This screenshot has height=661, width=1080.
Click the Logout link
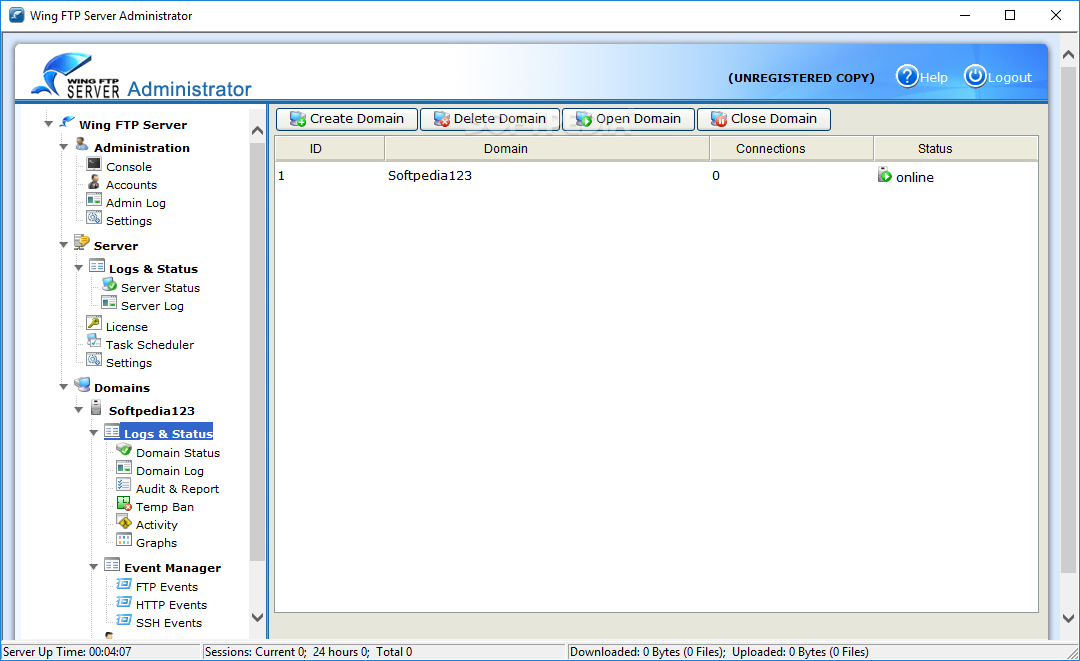pos(1010,78)
